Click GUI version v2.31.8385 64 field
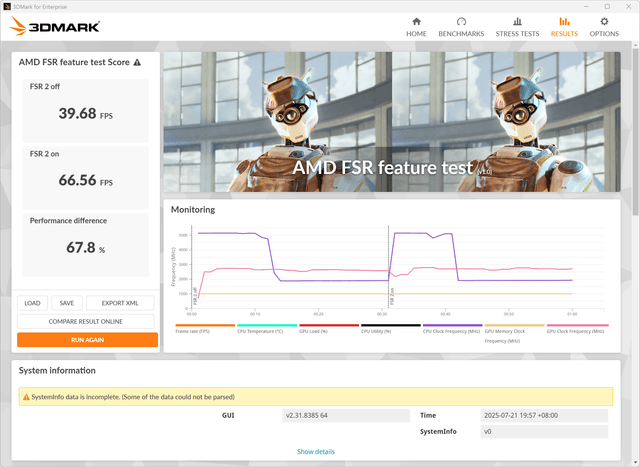 346,415
